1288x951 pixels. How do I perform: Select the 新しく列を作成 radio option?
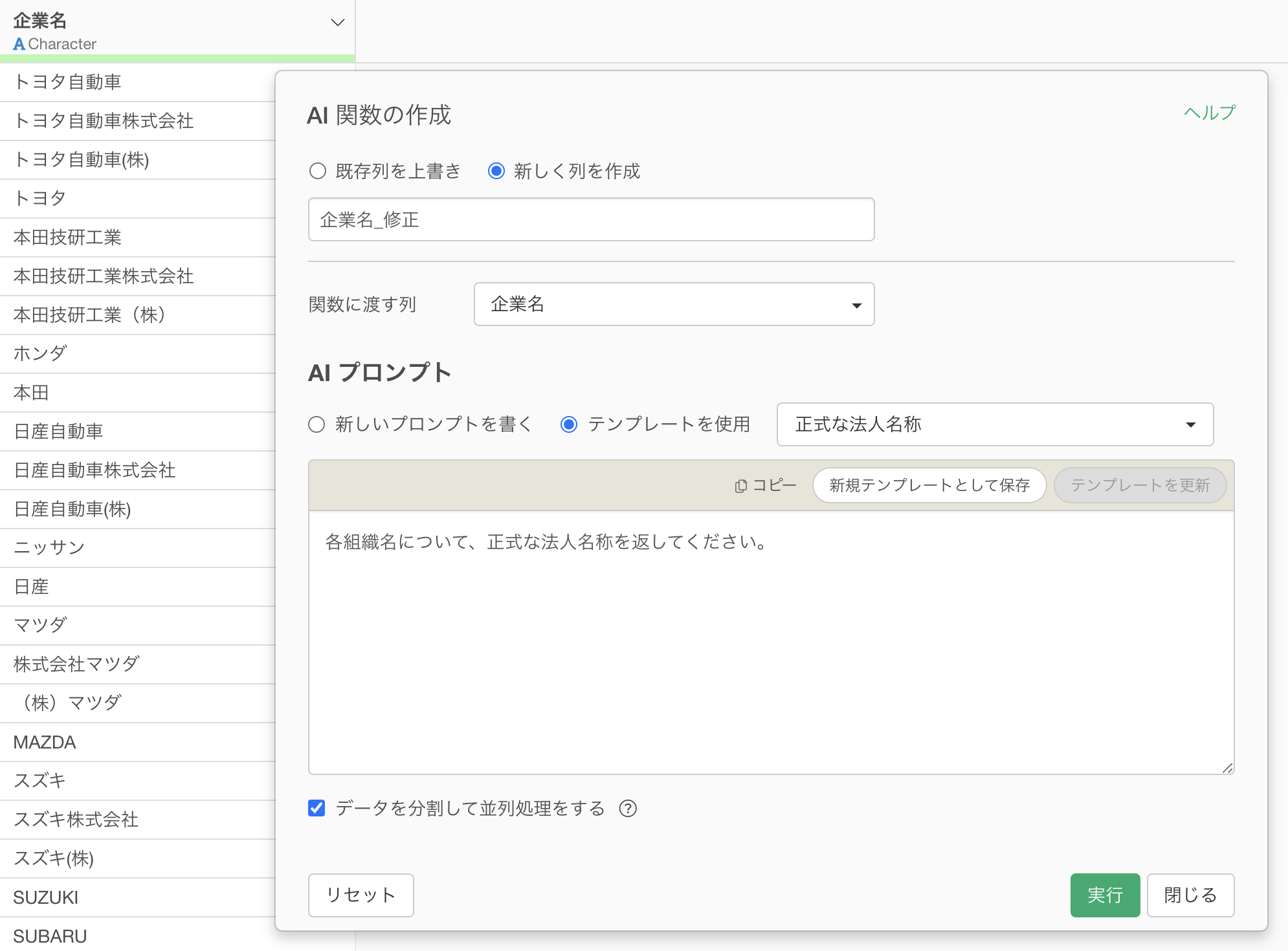click(x=496, y=171)
